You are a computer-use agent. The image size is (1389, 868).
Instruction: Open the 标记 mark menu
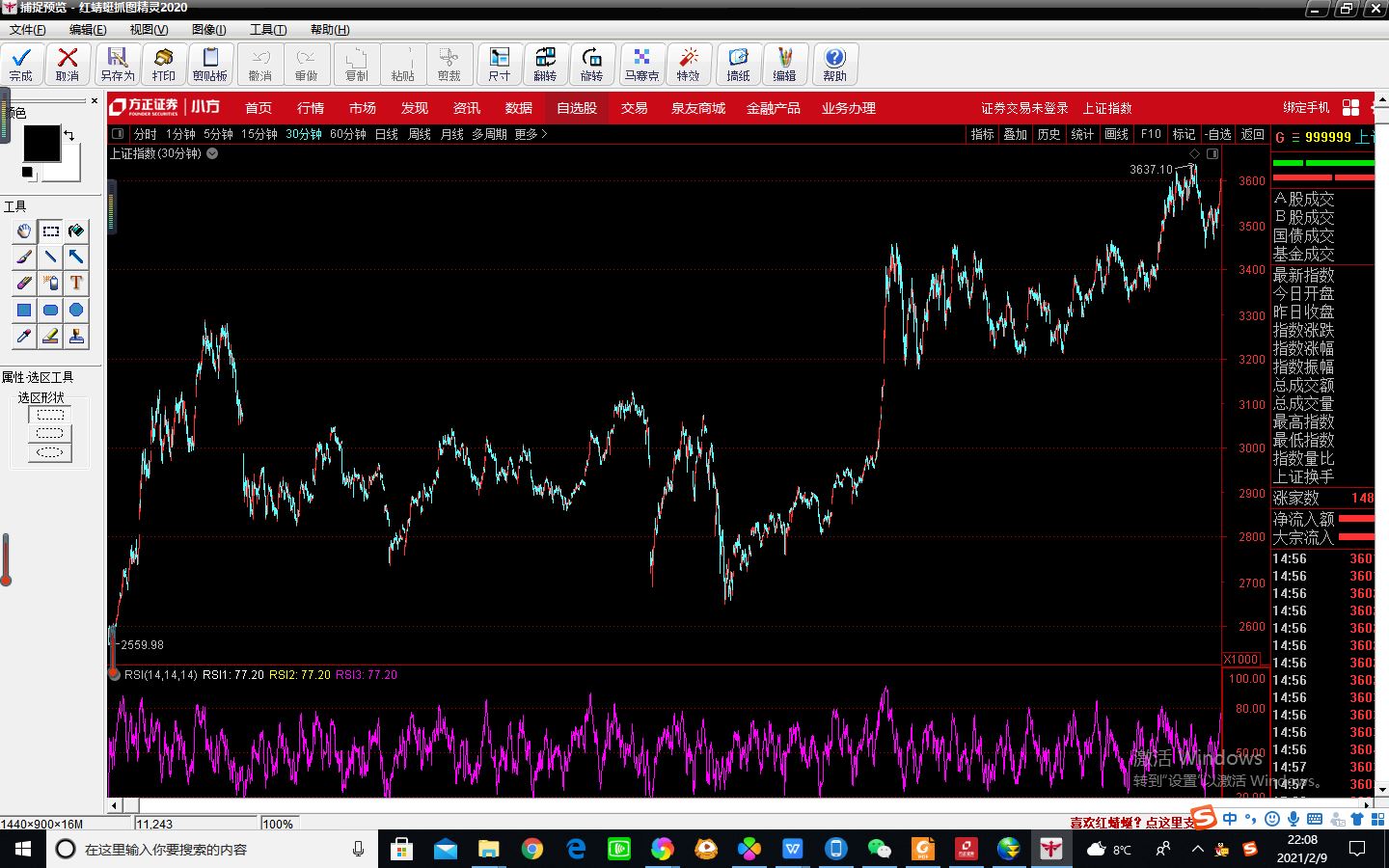[x=1184, y=134]
